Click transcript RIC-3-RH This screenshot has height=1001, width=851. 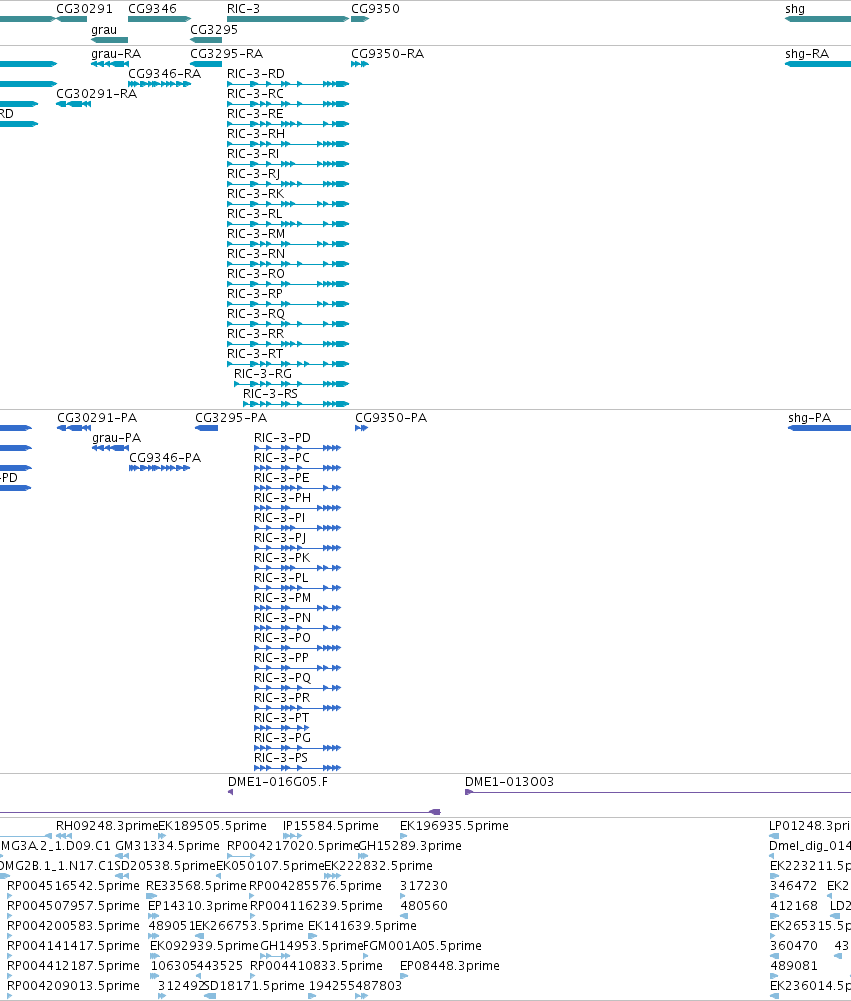click(x=288, y=144)
